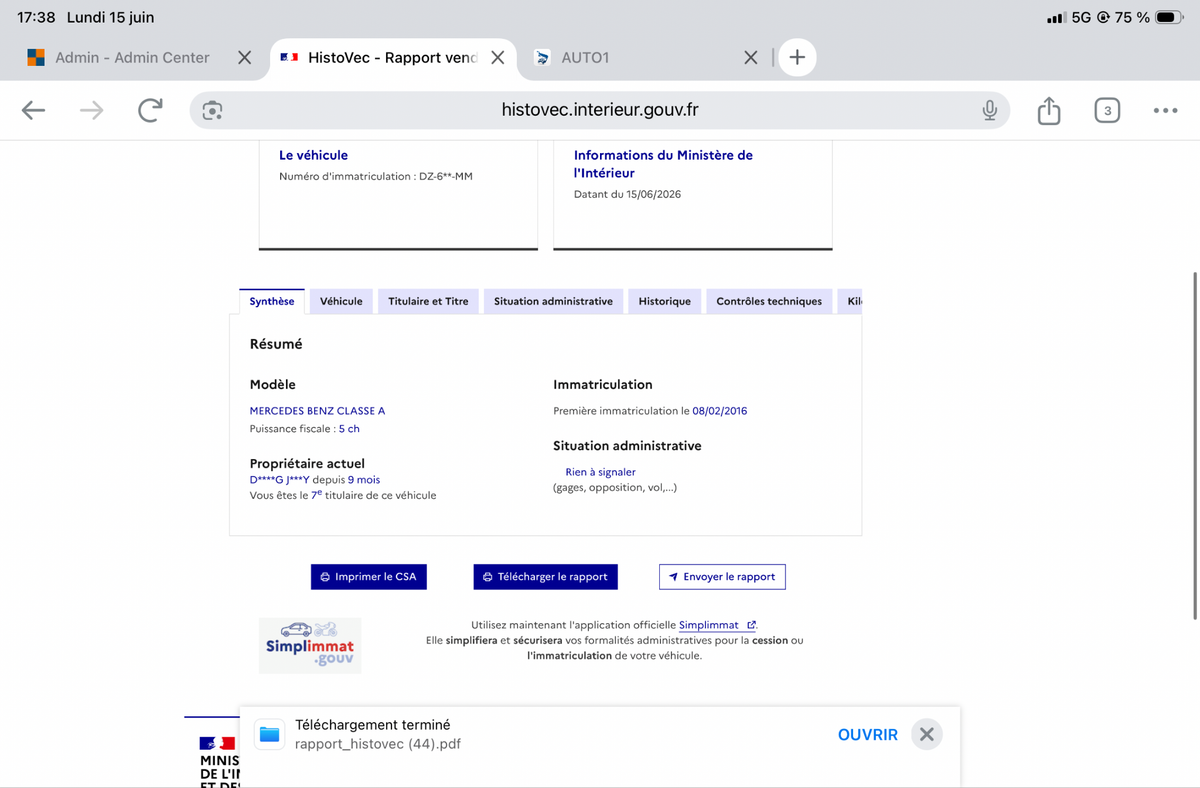Screen dimensions: 1200x788
Task: Click Télécharger le rapport button
Action: point(545,577)
